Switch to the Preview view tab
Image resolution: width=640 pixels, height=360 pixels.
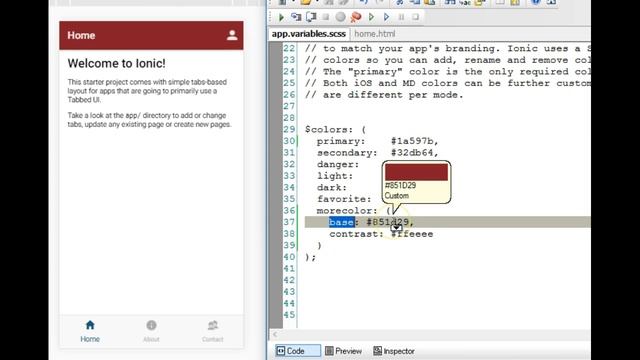pos(344,351)
